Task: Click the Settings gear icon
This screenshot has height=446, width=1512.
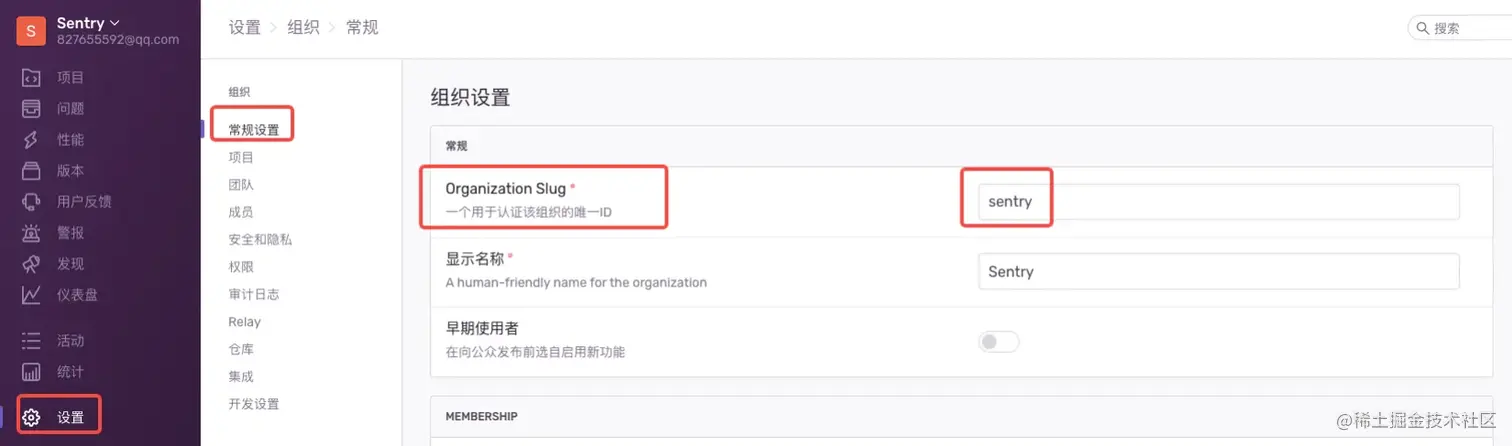Action: click(31, 417)
